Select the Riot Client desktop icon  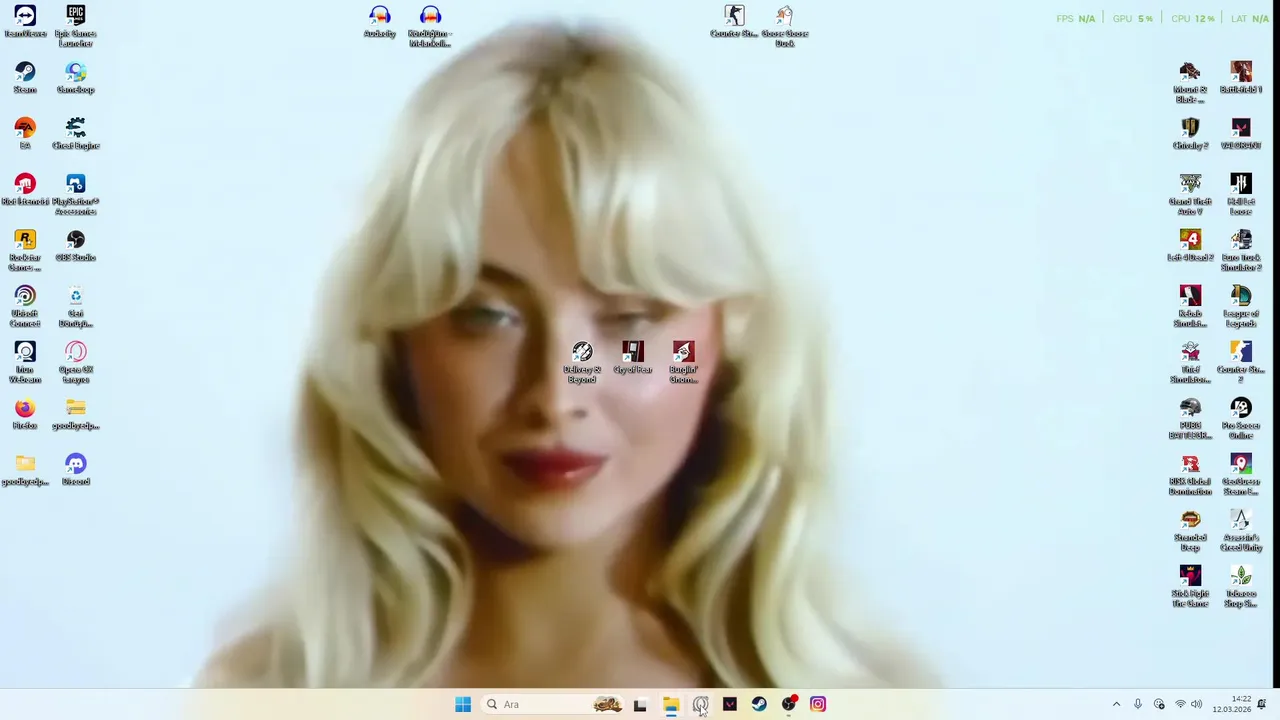[x=25, y=190]
